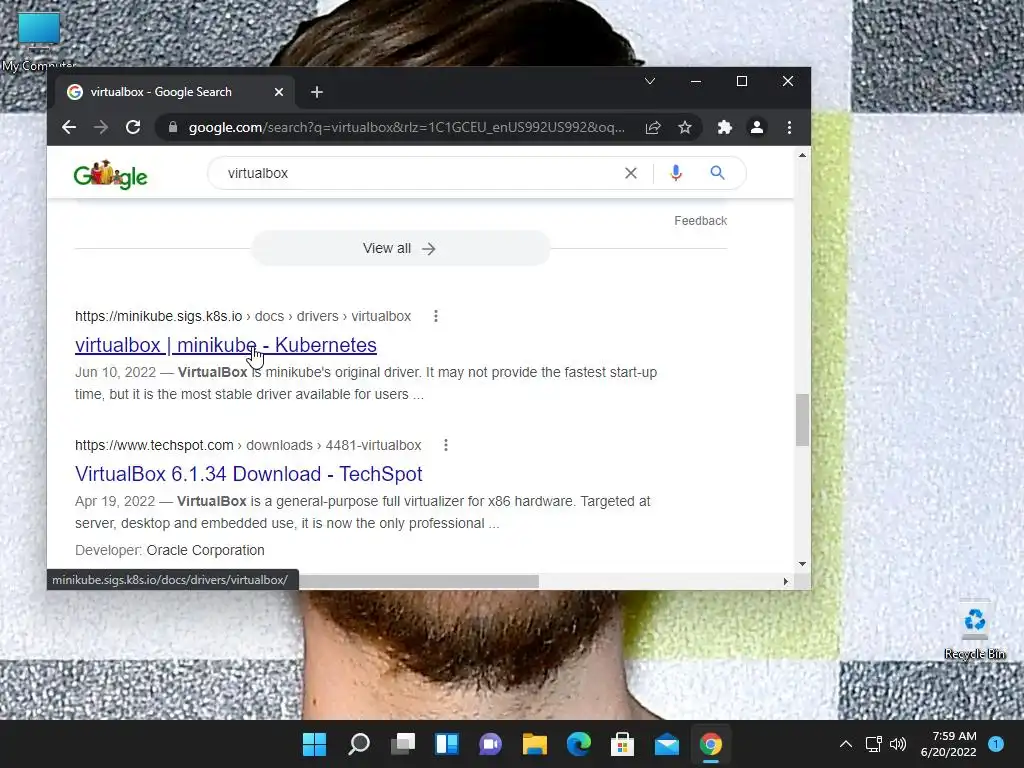Click the horizontal scrollbar right arrow
The image size is (1024, 768).
tap(786, 581)
